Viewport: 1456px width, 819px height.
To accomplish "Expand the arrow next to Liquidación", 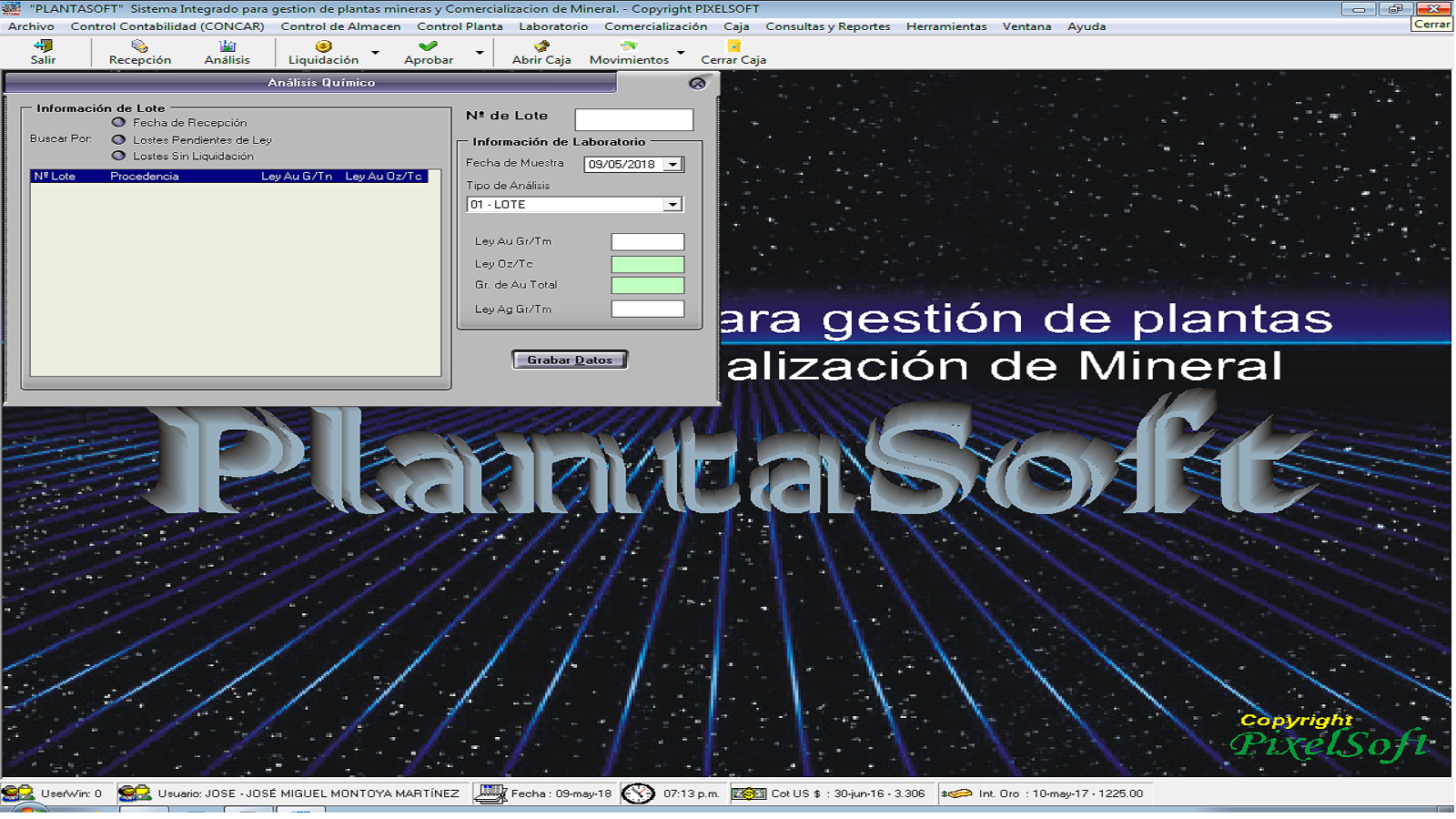I will click(x=375, y=53).
